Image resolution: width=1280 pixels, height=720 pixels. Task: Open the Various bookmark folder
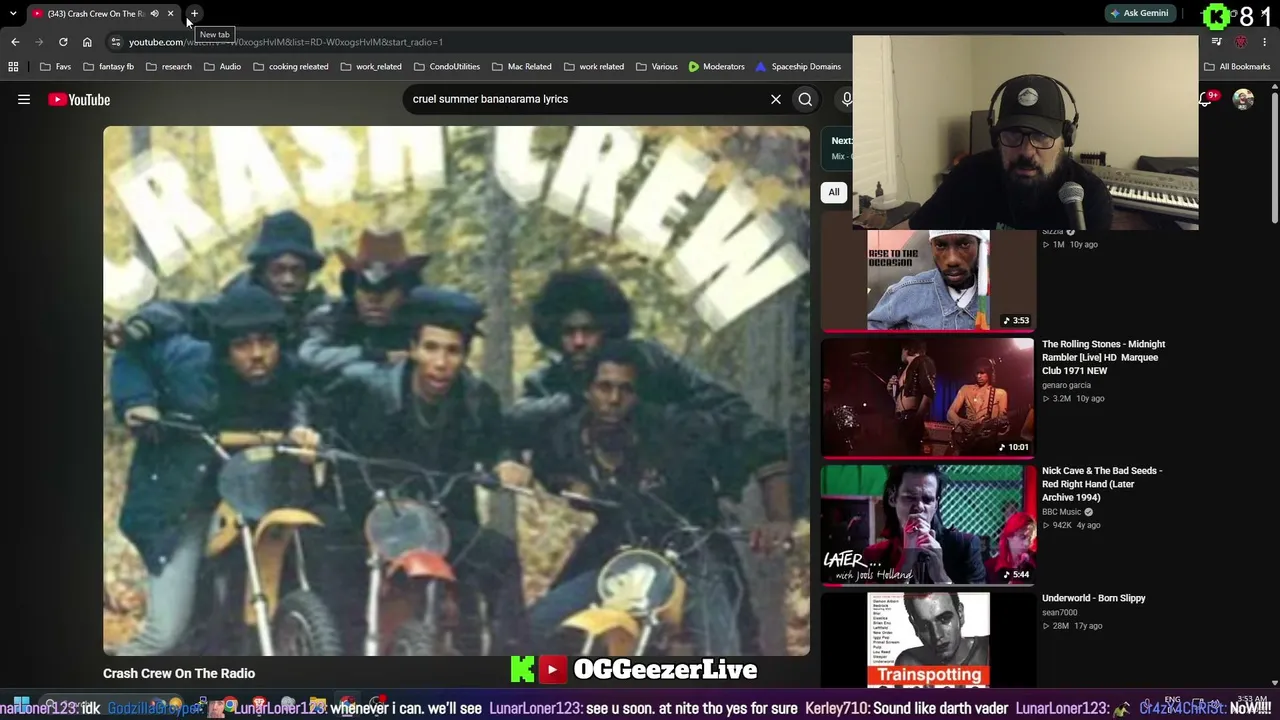[657, 67]
